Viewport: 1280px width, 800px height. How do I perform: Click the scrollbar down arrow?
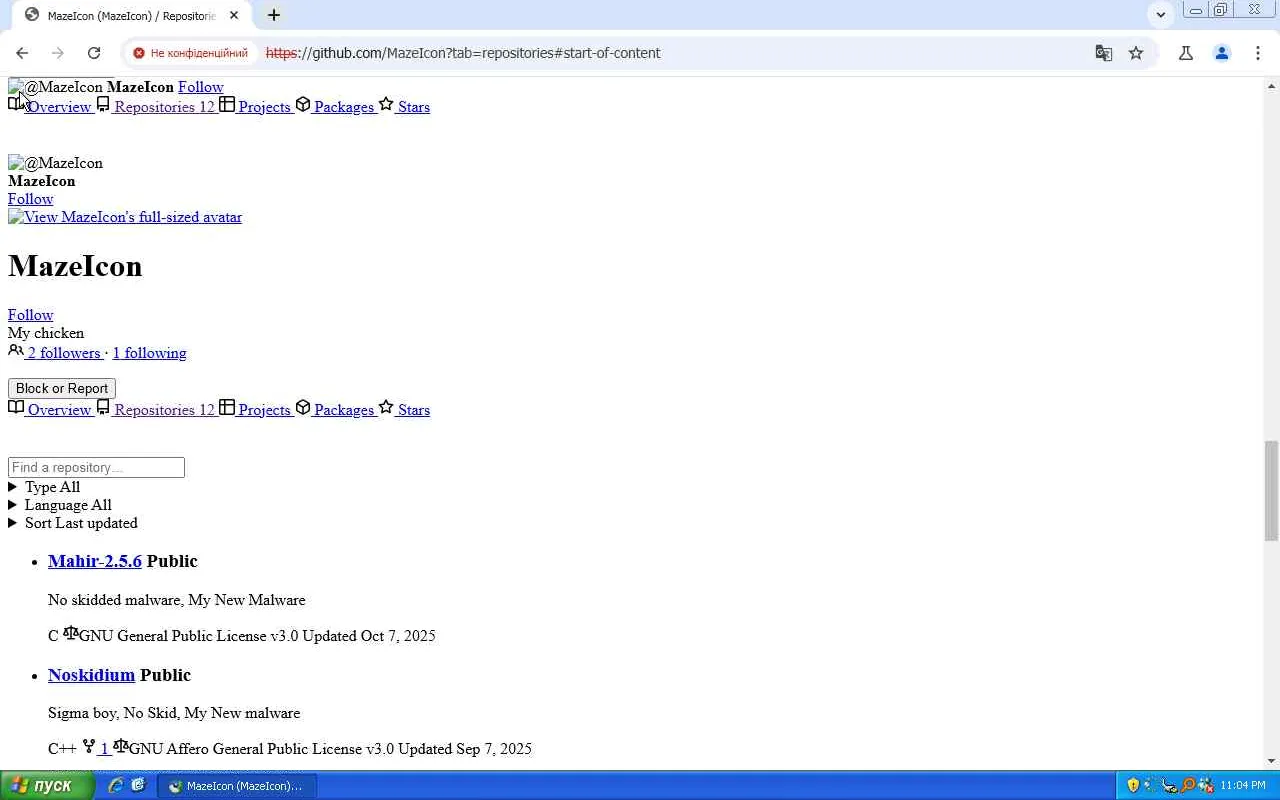coord(1271,761)
